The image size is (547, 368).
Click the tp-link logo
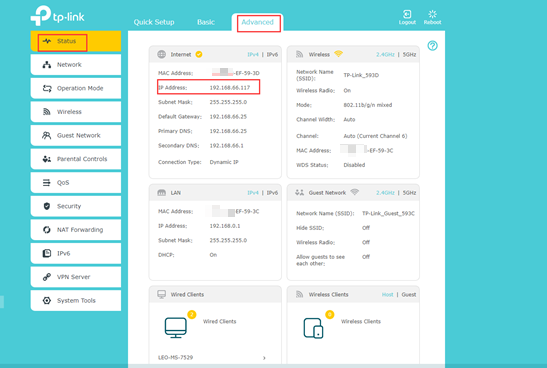58,15
